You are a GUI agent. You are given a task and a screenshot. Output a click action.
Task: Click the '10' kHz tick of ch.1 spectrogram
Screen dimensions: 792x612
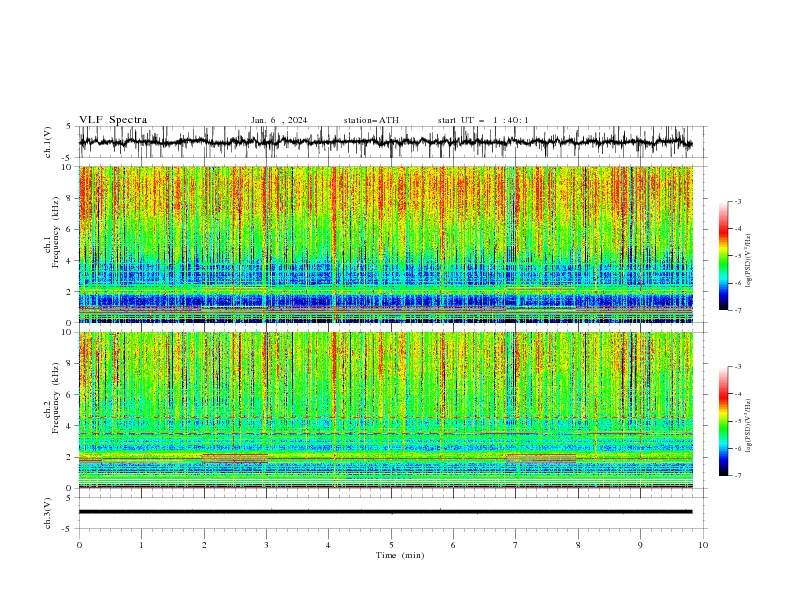69,167
